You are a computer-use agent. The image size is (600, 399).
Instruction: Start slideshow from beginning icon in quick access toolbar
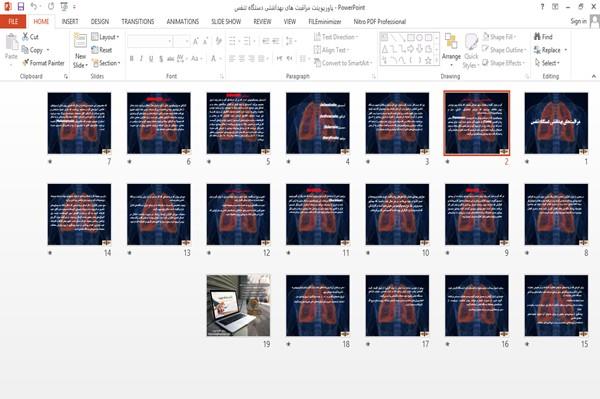pyautogui.click(x=64, y=7)
